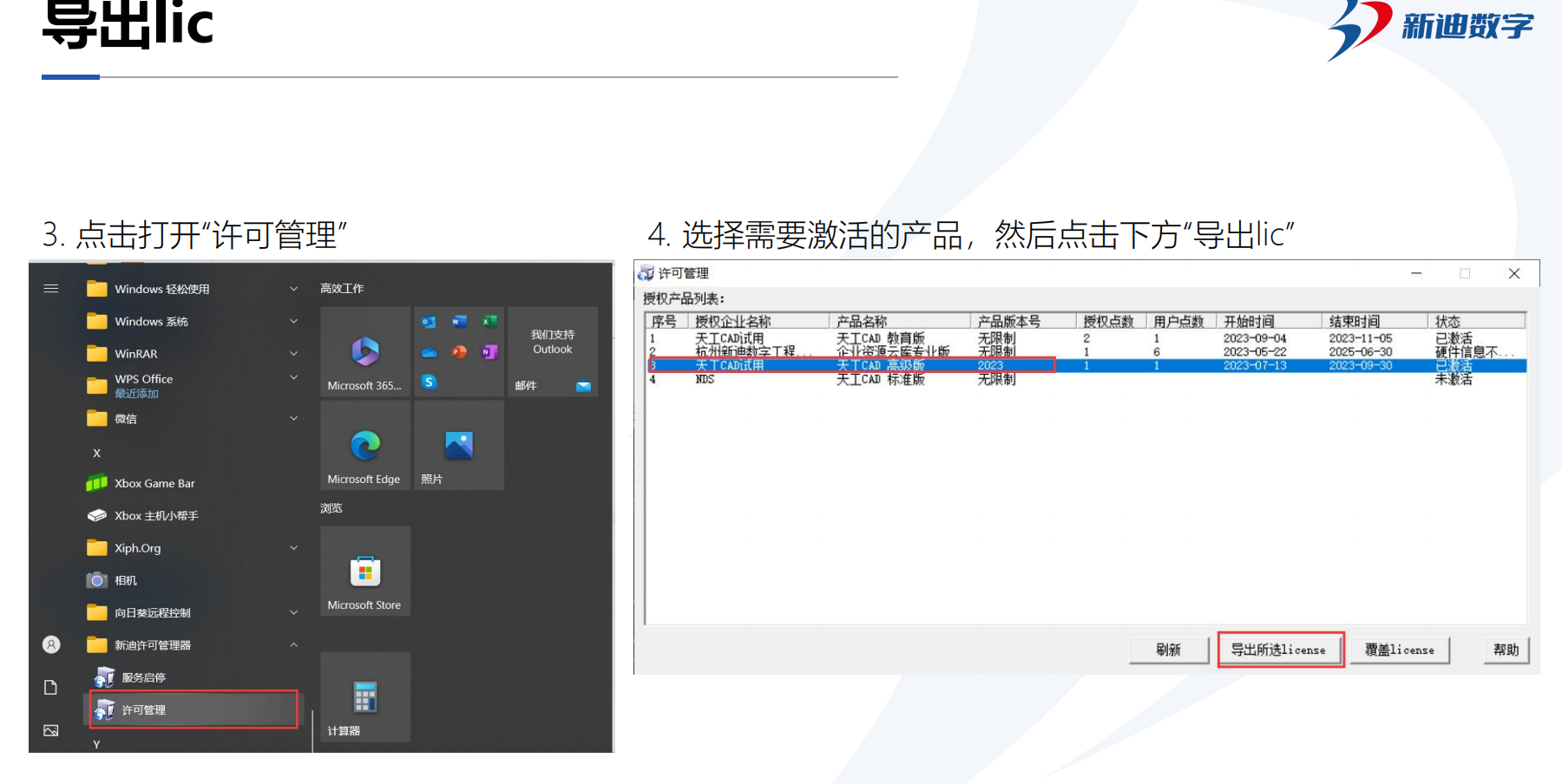Viewport: 1562px width, 784px height.
Task: Click the Pictures icon in Start sidebar
Action: pyautogui.click(x=51, y=730)
